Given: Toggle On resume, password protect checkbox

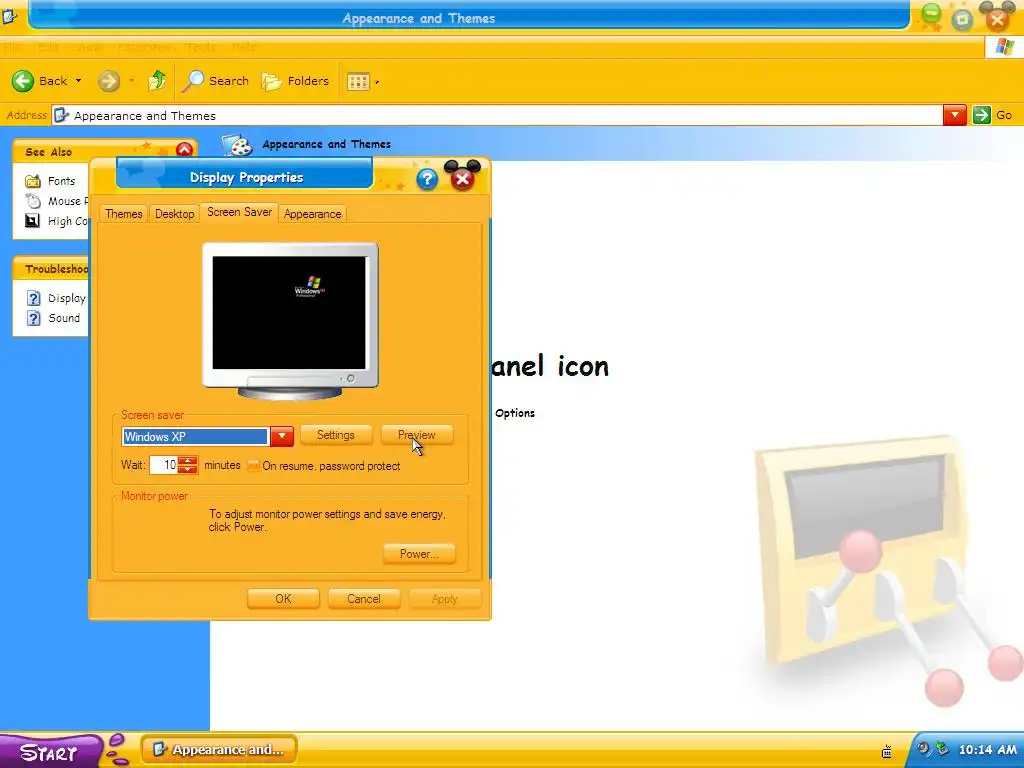Looking at the screenshot, I should tap(253, 466).
